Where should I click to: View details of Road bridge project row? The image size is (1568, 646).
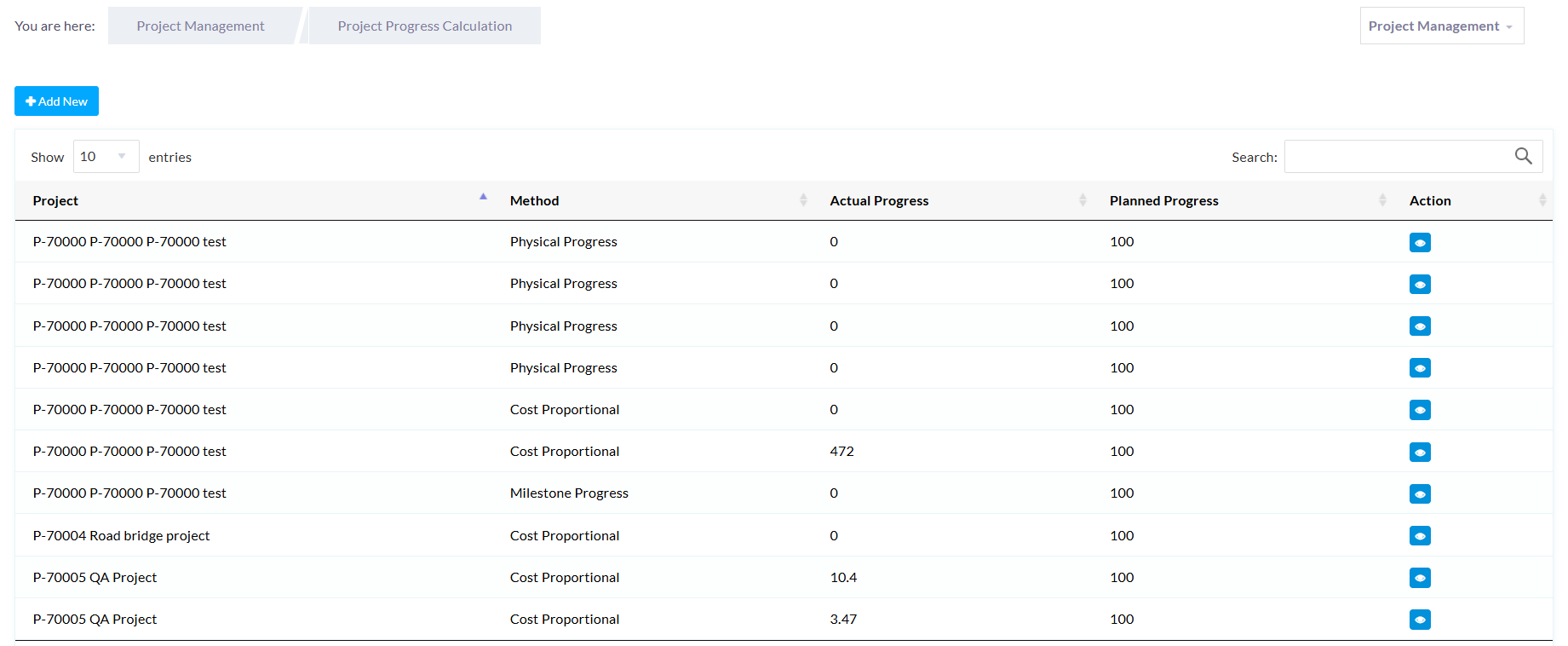coord(1420,535)
